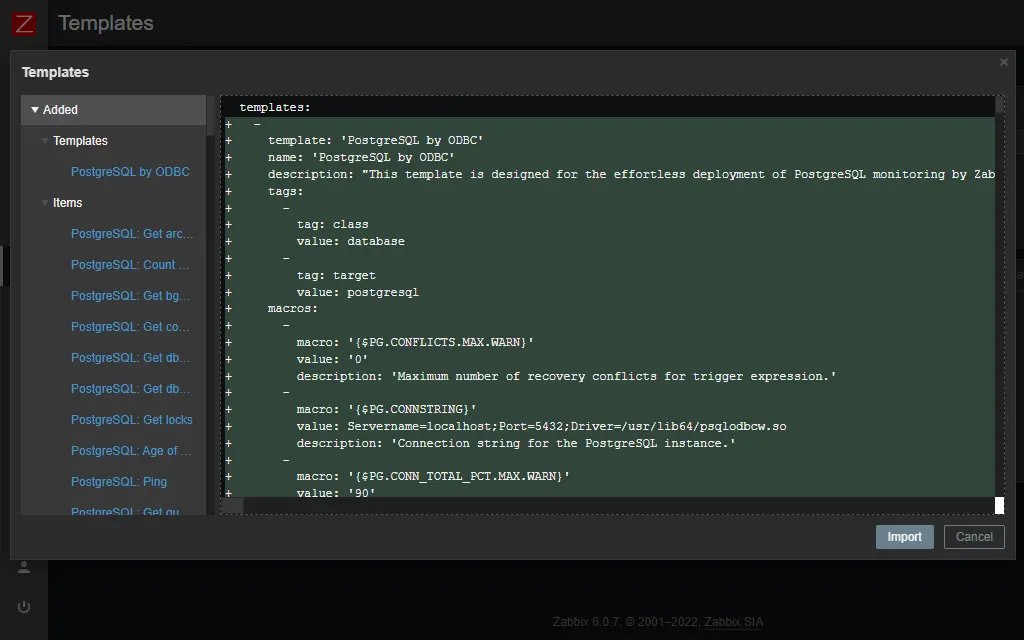Click the Zabbix logo icon

[x=24, y=24]
